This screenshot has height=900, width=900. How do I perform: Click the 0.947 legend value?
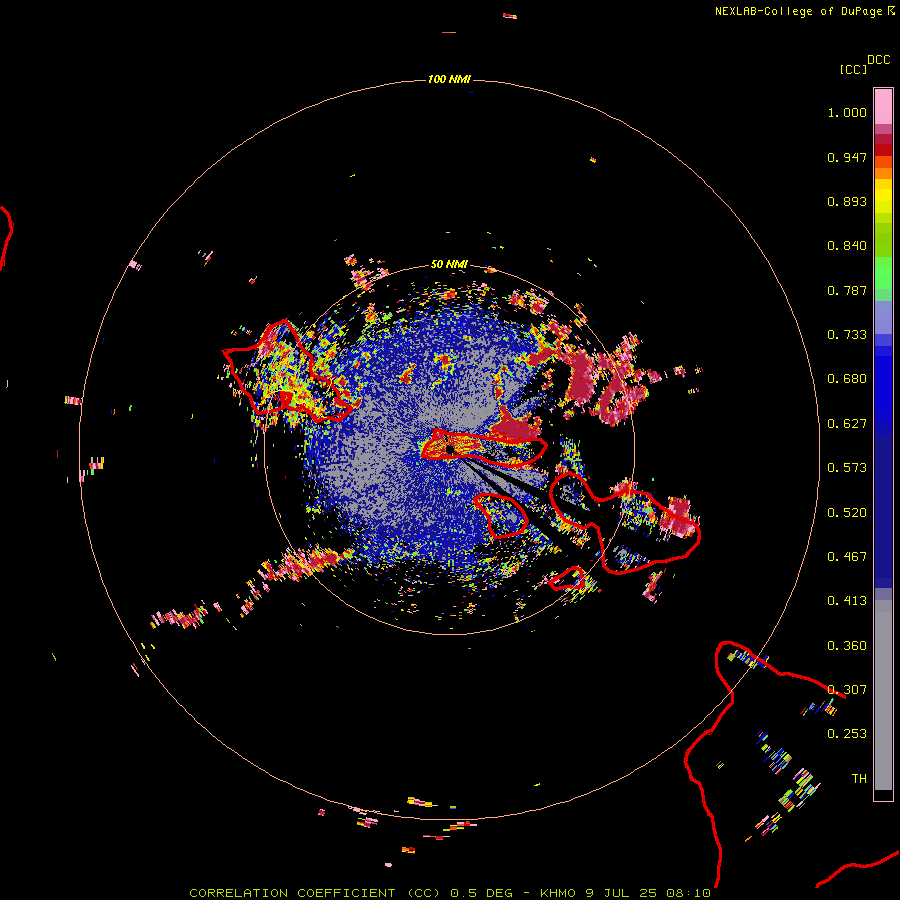[847, 157]
